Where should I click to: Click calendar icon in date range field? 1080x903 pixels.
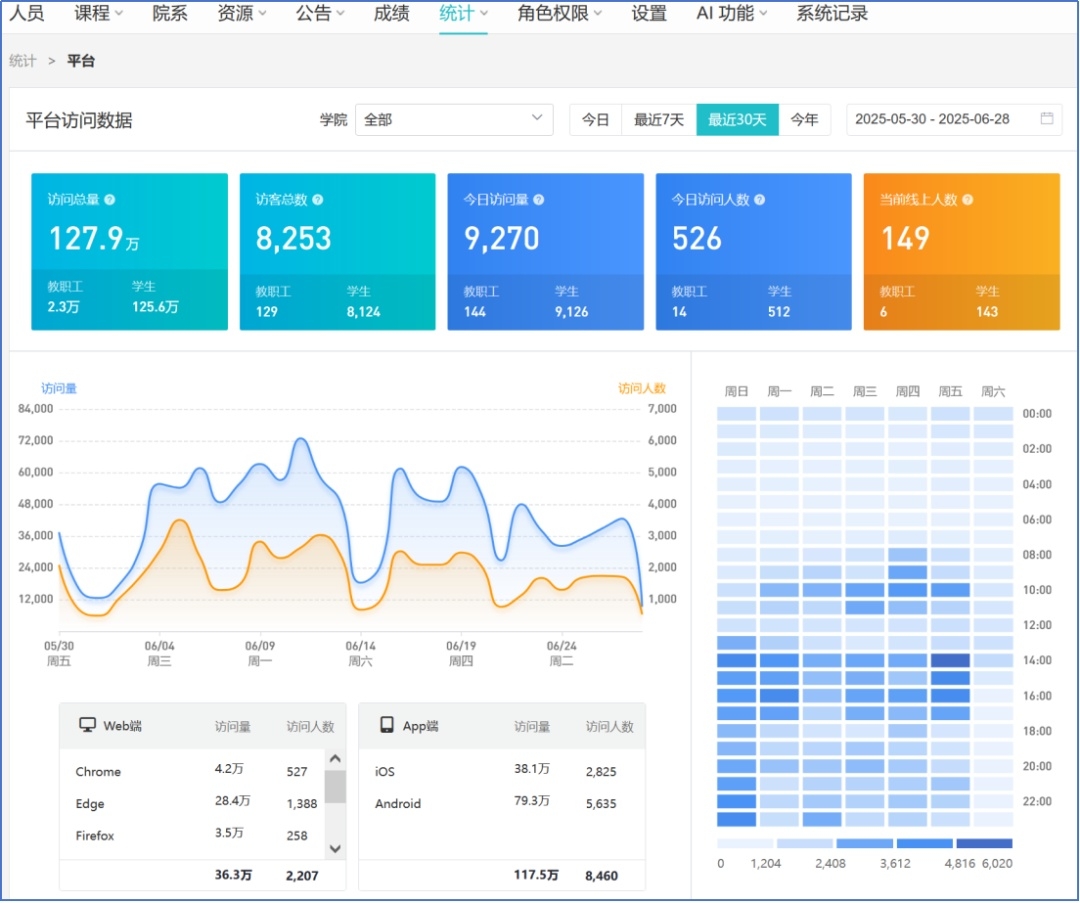pos(1047,119)
